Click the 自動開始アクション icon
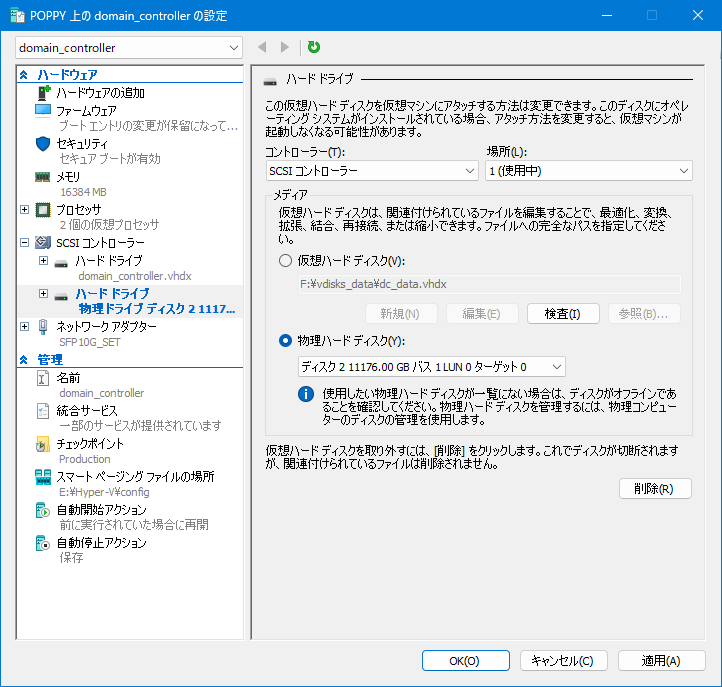The image size is (722, 687). [x=43, y=510]
